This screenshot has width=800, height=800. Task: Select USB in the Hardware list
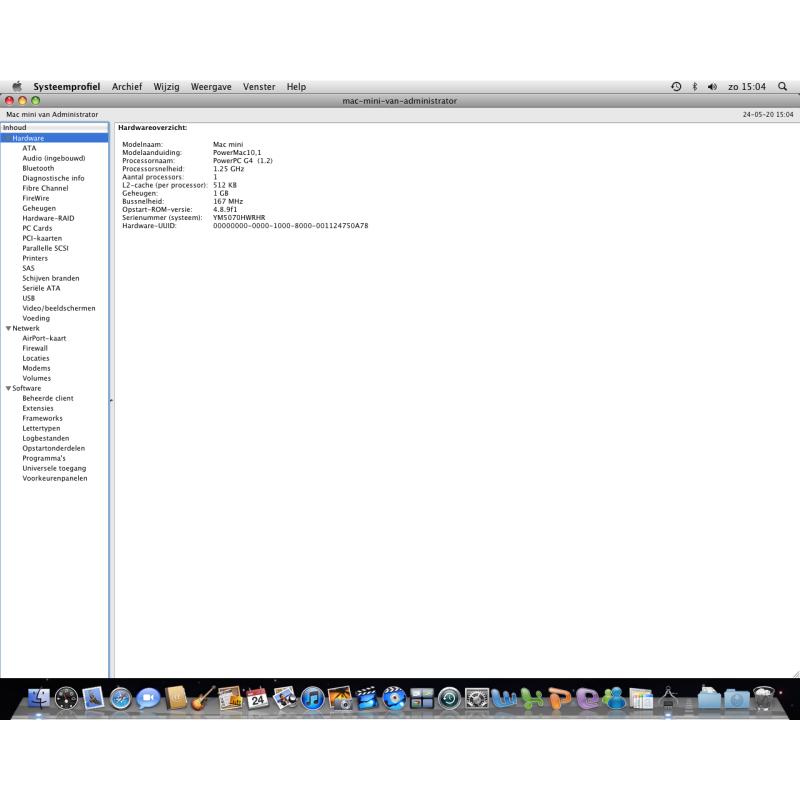(x=29, y=298)
